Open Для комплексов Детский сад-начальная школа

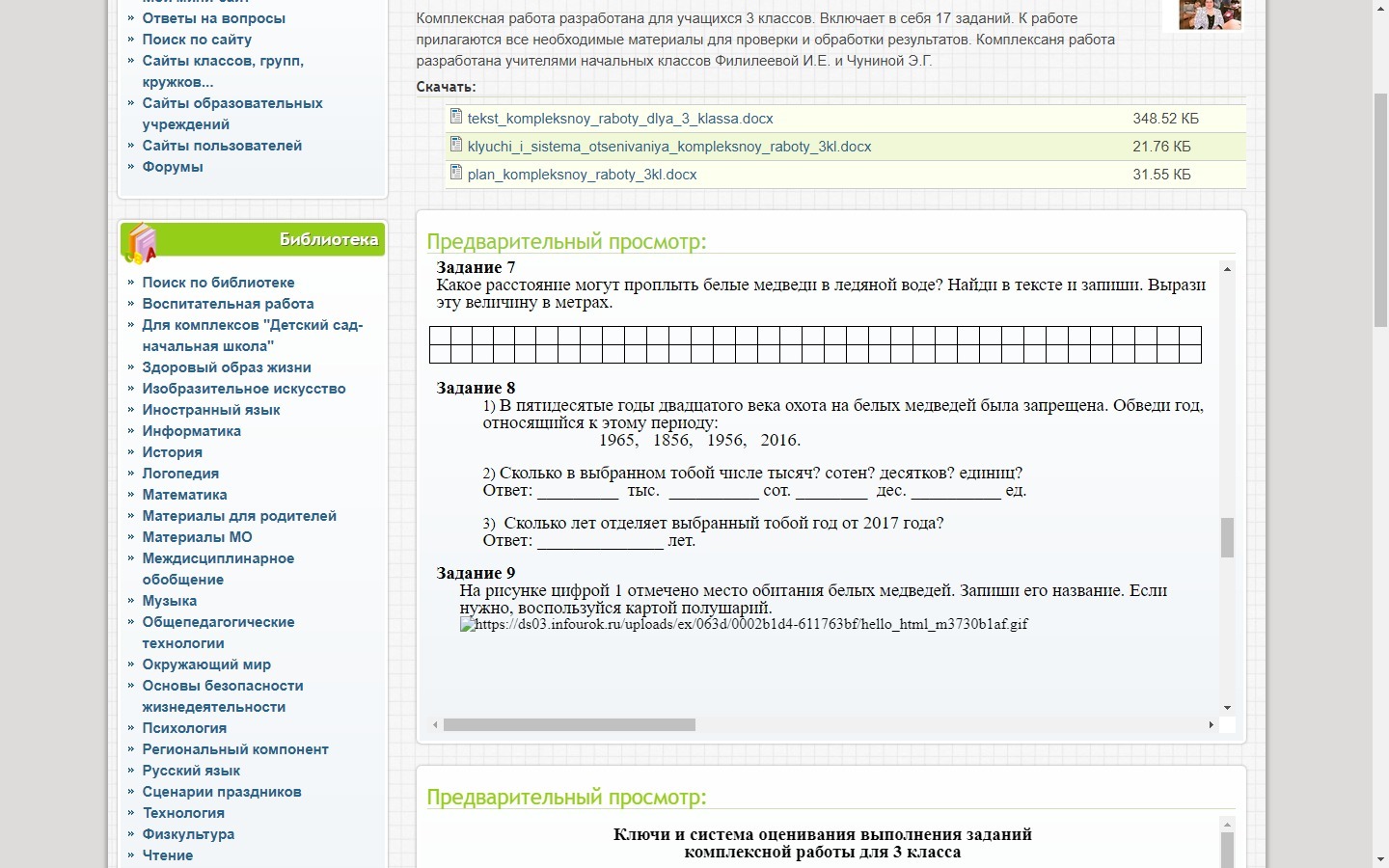click(x=253, y=336)
